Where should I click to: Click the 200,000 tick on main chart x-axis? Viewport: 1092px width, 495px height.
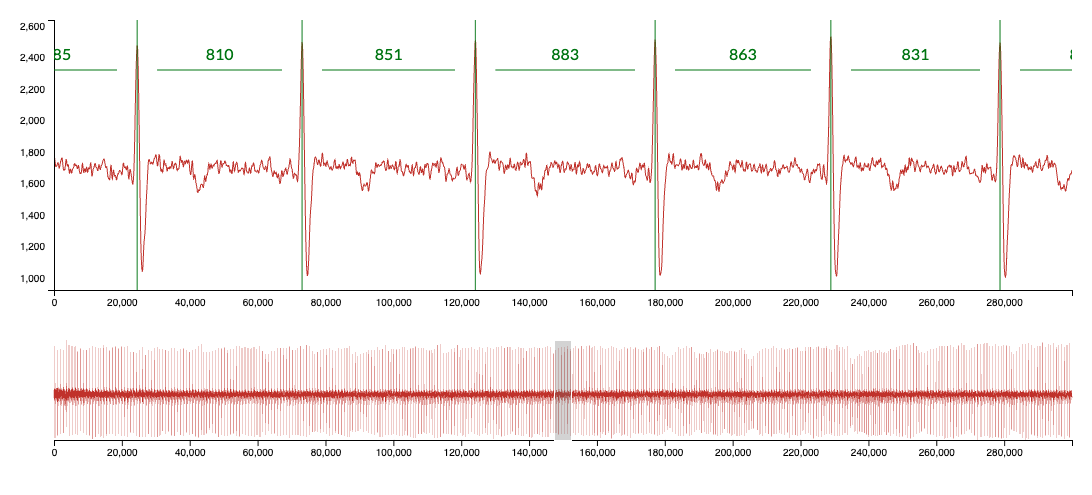tap(733, 302)
